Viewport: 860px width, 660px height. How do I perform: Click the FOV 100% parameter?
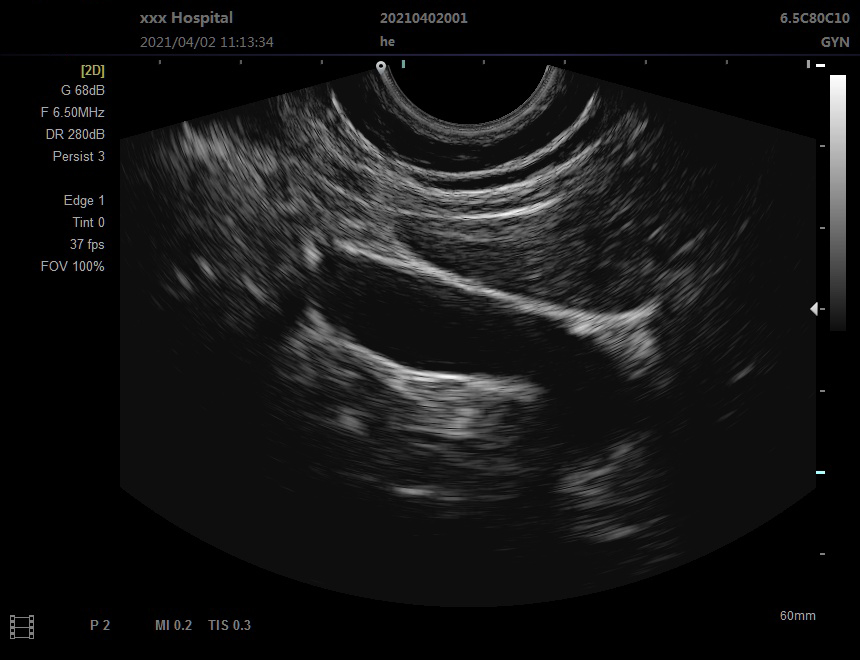pos(72,266)
